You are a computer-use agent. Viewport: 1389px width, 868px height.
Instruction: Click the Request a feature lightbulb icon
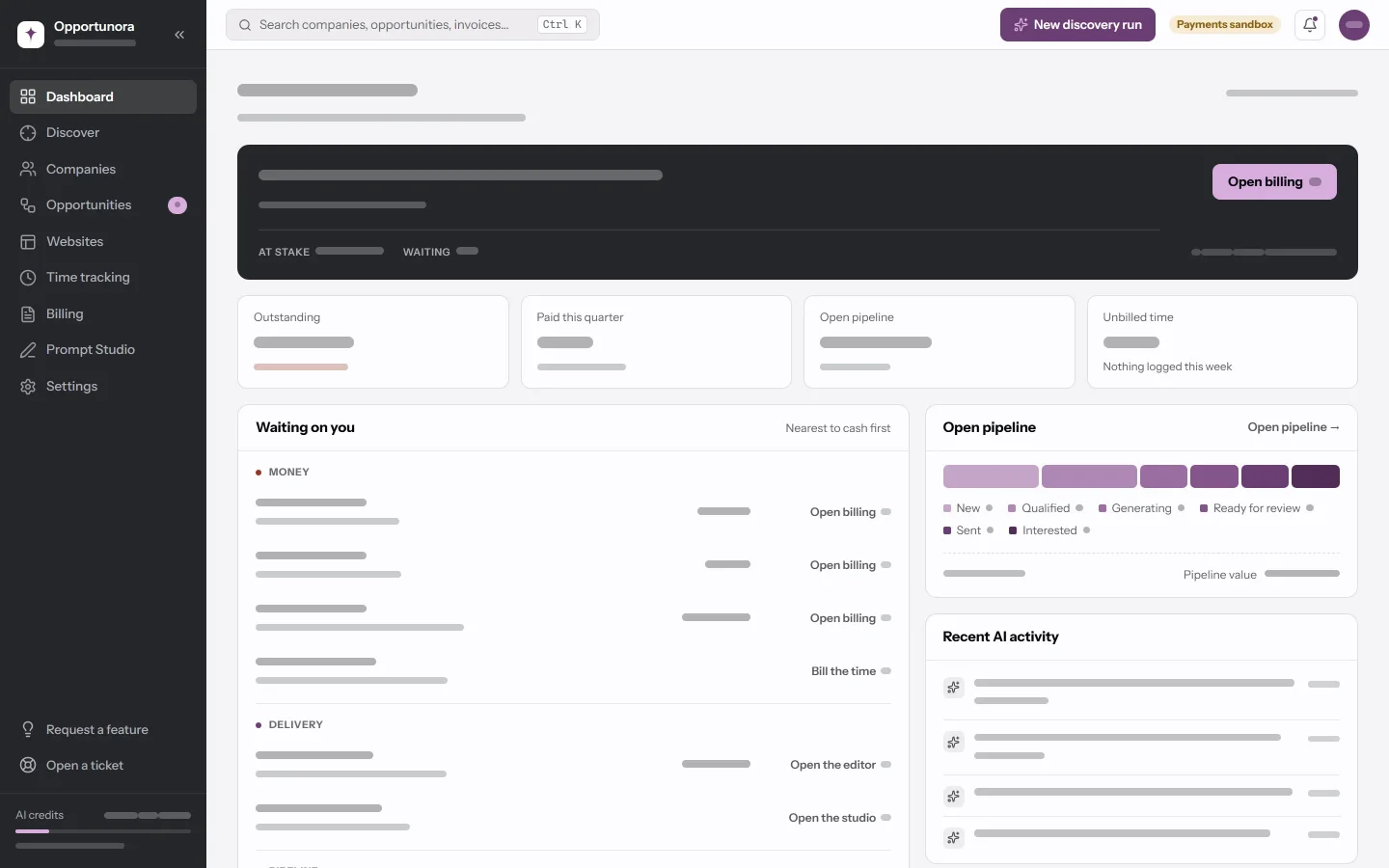[x=28, y=729]
